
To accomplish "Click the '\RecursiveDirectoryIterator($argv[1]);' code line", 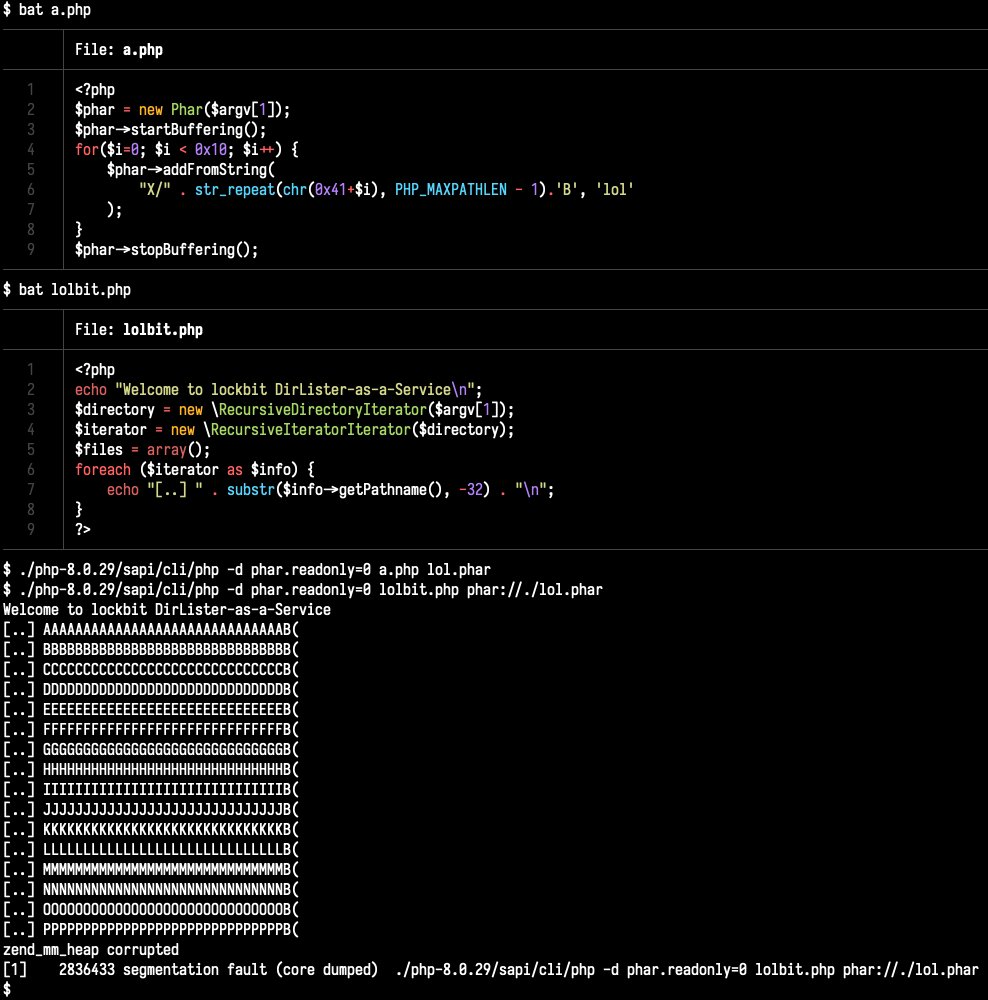I will click(x=294, y=409).
